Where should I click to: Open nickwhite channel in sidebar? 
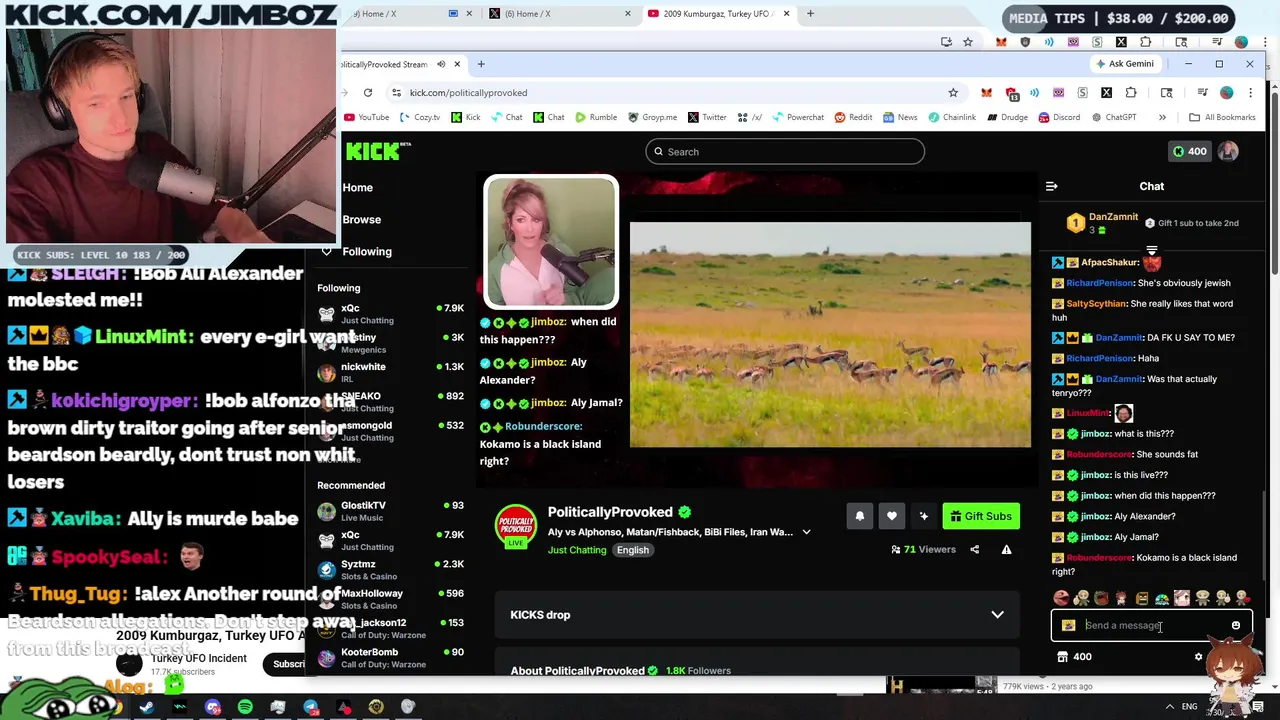tap(390, 372)
